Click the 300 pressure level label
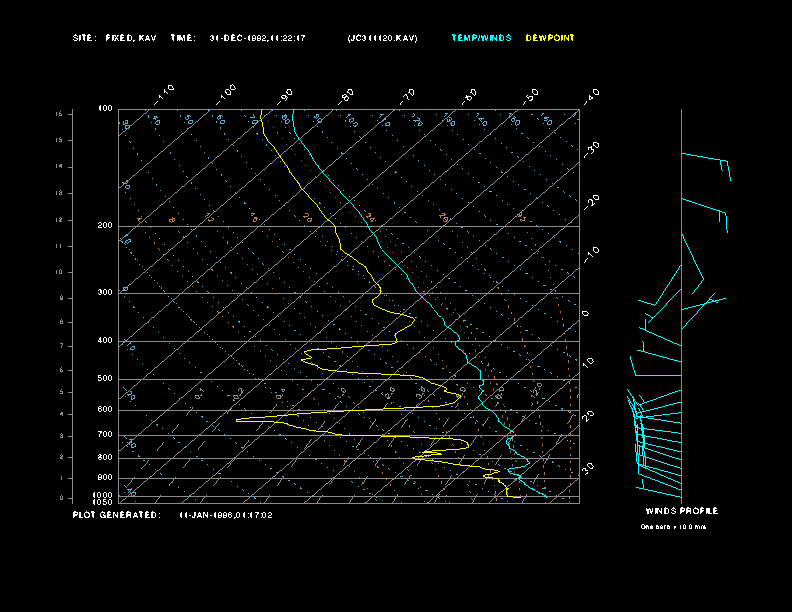Image resolution: width=792 pixels, height=612 pixels. (105, 293)
